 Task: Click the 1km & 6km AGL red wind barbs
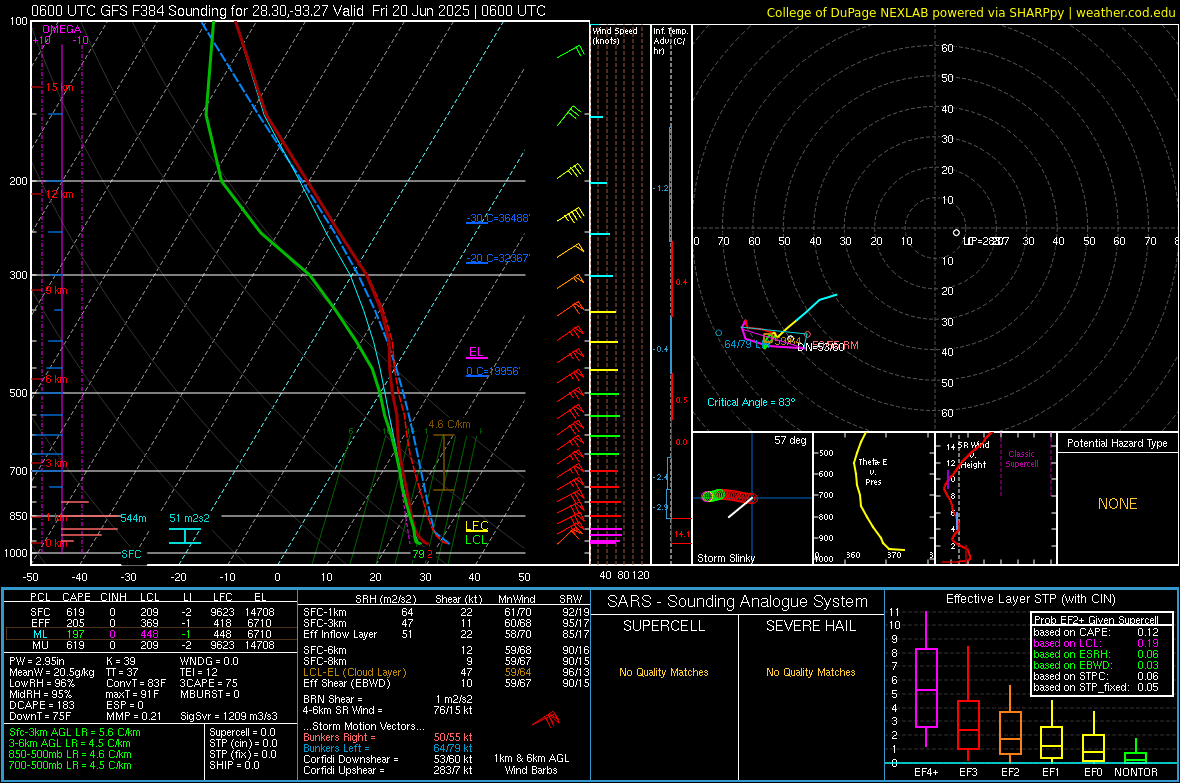pyautogui.click(x=547, y=719)
